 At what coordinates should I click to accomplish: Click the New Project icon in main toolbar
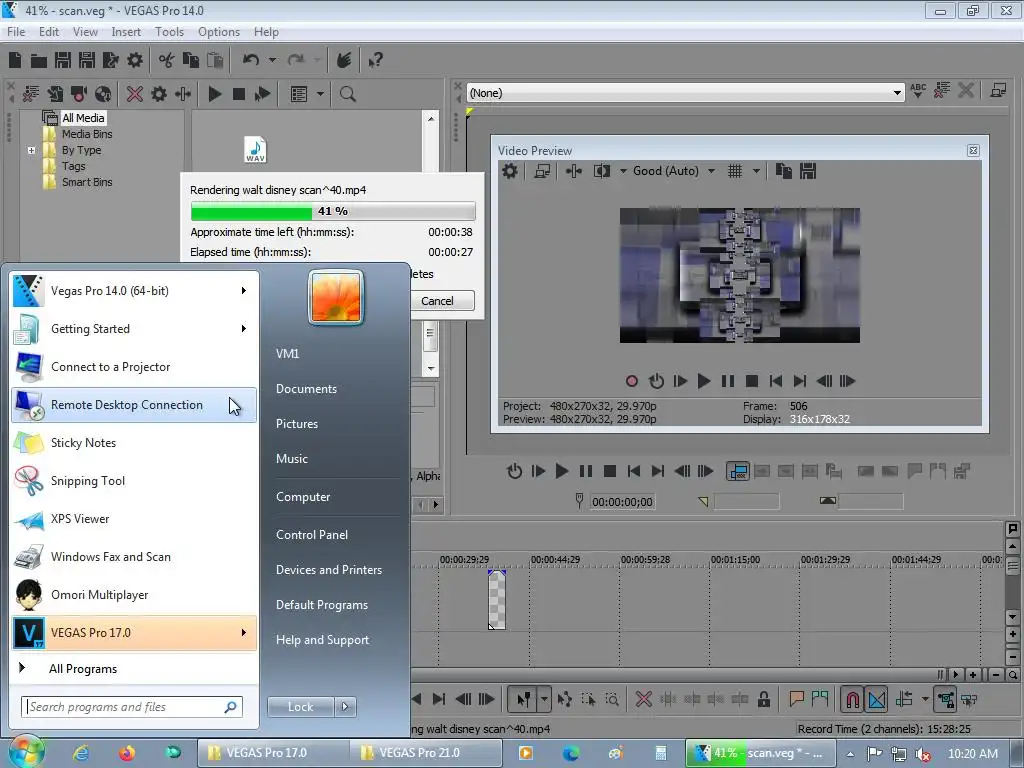15,60
